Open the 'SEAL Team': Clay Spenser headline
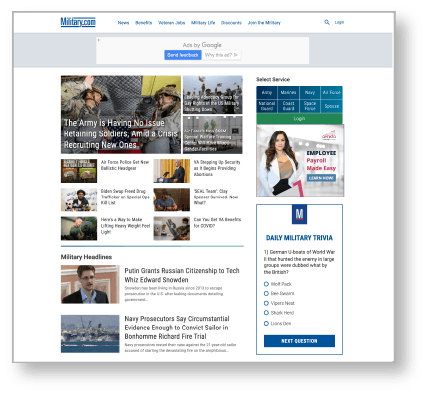The height and width of the screenshot is (394, 428). (x=216, y=197)
